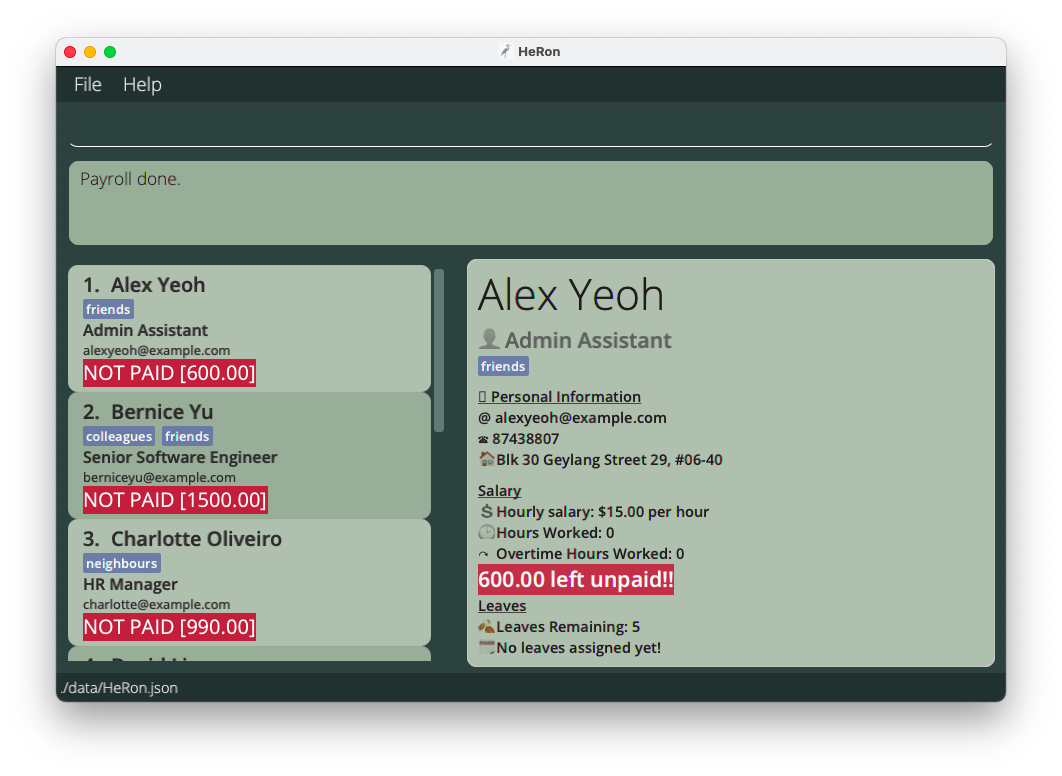The height and width of the screenshot is (776, 1062).
Task: Click the 600.00 left unpaid banner
Action: [576, 580]
